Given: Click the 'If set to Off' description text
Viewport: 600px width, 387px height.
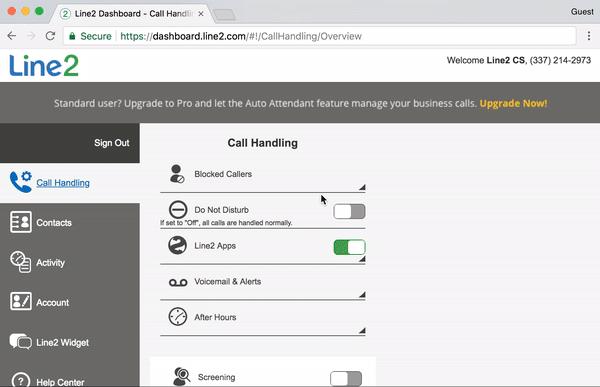Looking at the screenshot, I should (x=226, y=223).
